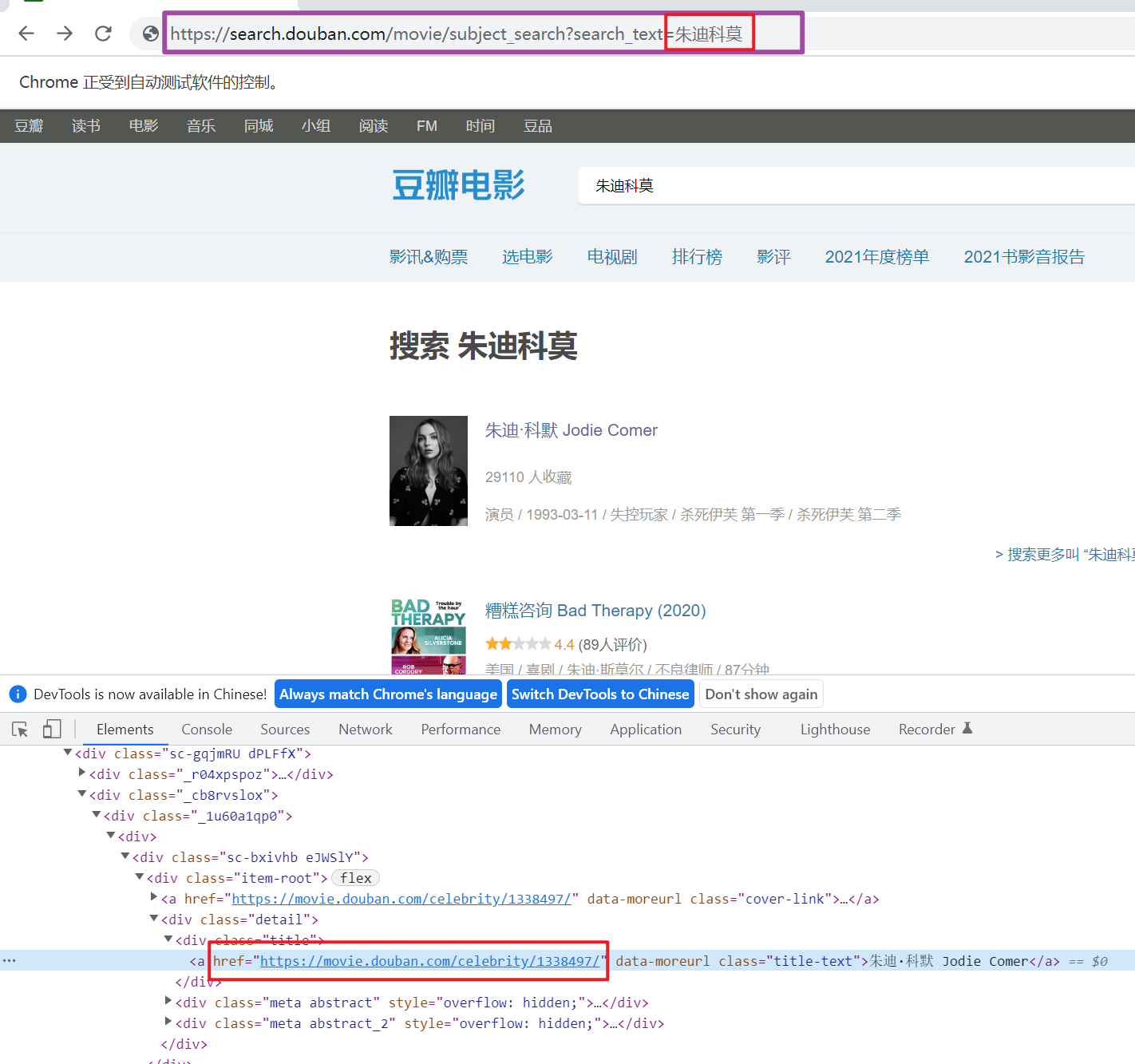Open the celebrity href in cover-link row
This screenshot has width=1135, height=1064.
coord(401,899)
